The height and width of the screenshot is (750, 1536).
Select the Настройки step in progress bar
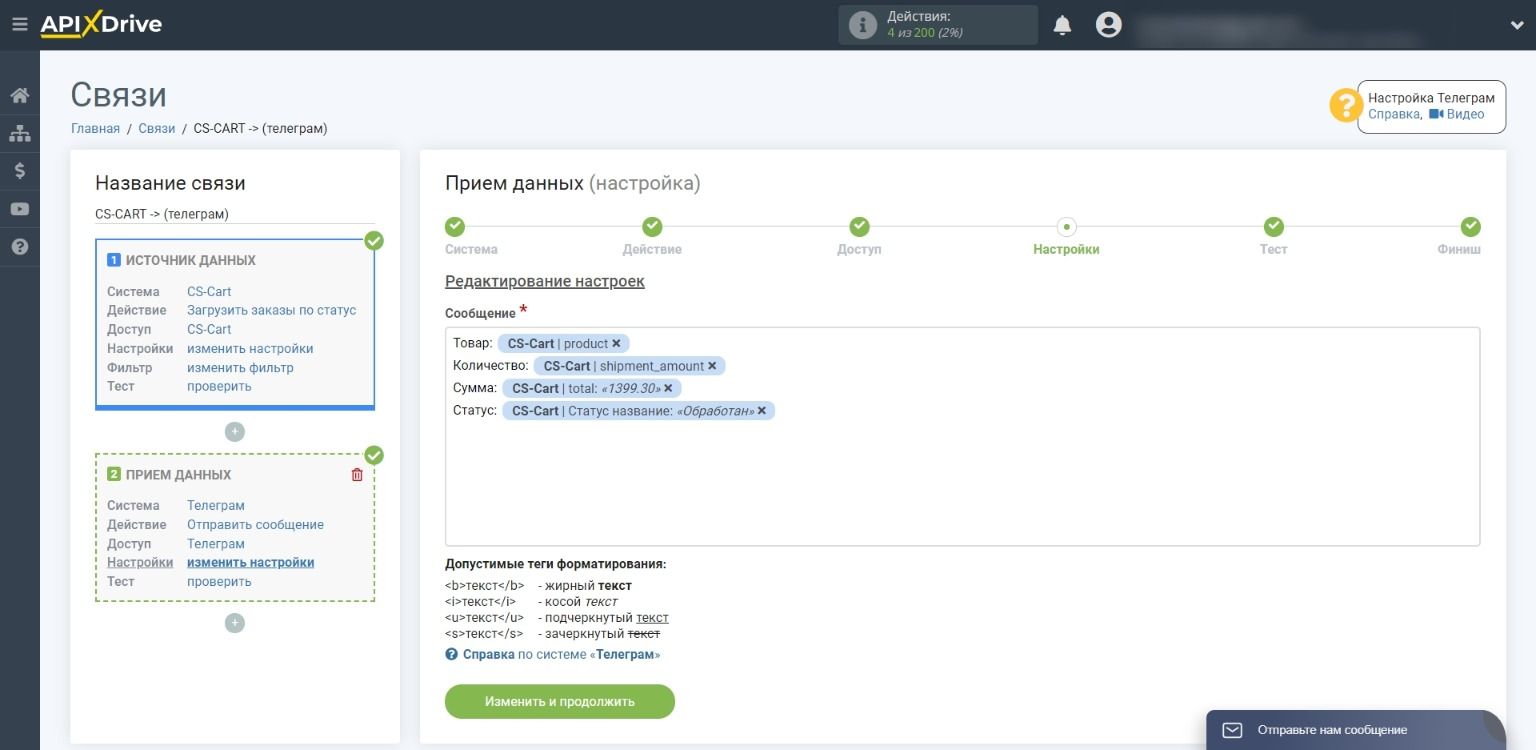coord(1066,227)
